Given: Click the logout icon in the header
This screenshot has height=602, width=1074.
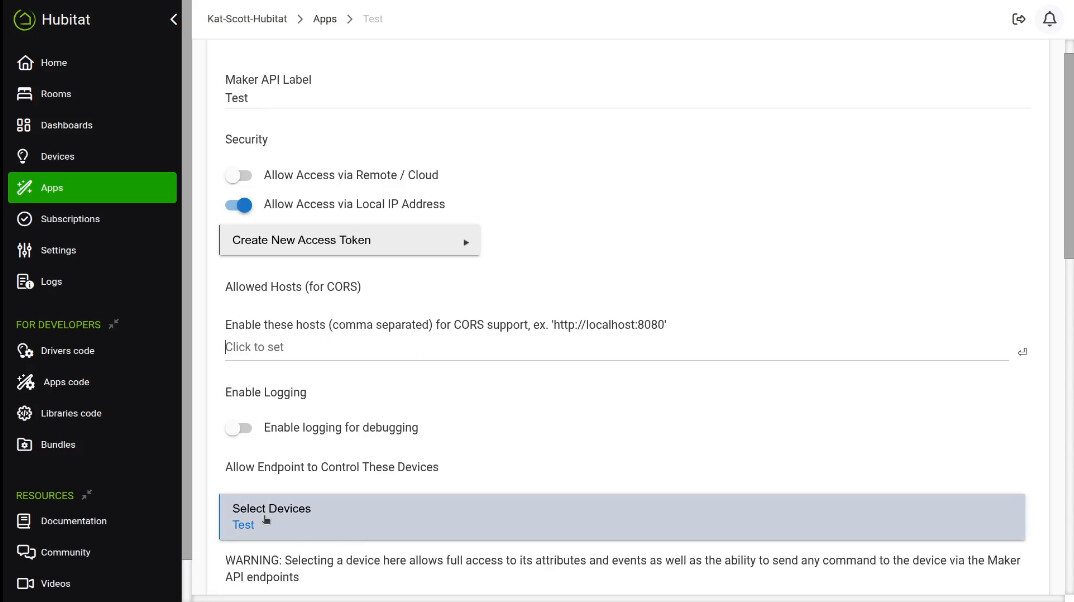Looking at the screenshot, I should click(x=1019, y=19).
